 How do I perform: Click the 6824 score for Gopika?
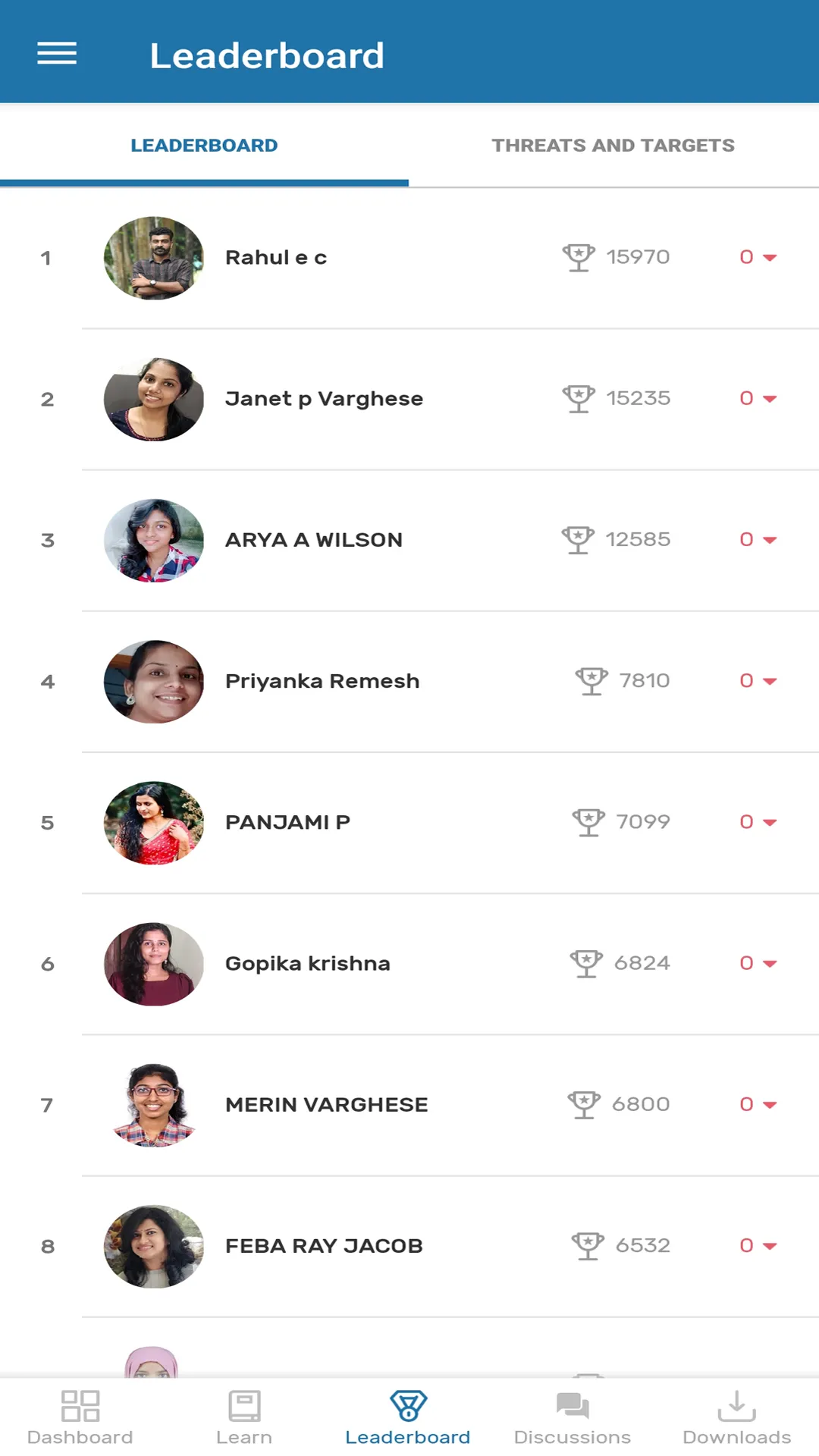point(642,963)
